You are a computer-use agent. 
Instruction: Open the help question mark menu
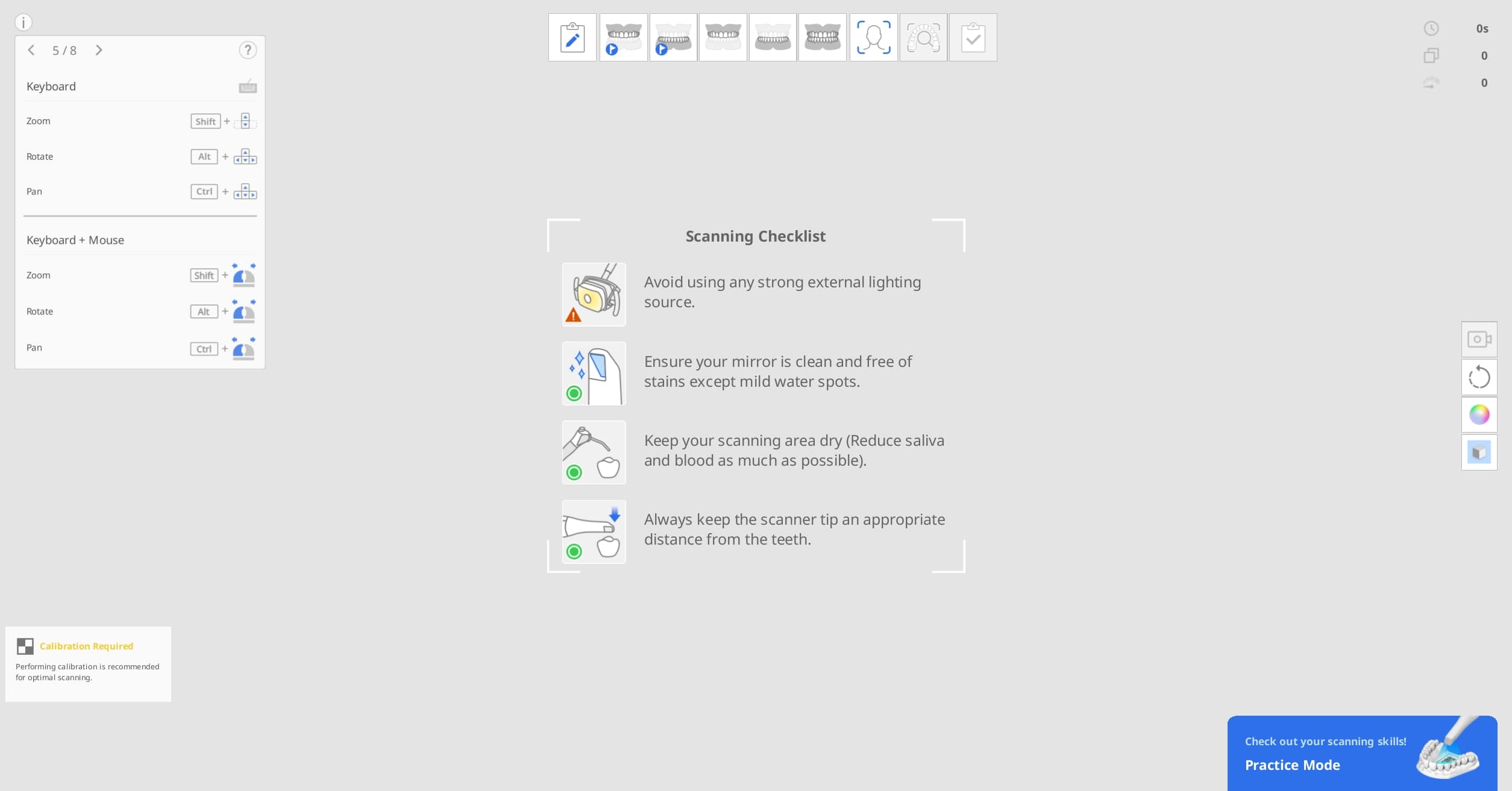[248, 50]
